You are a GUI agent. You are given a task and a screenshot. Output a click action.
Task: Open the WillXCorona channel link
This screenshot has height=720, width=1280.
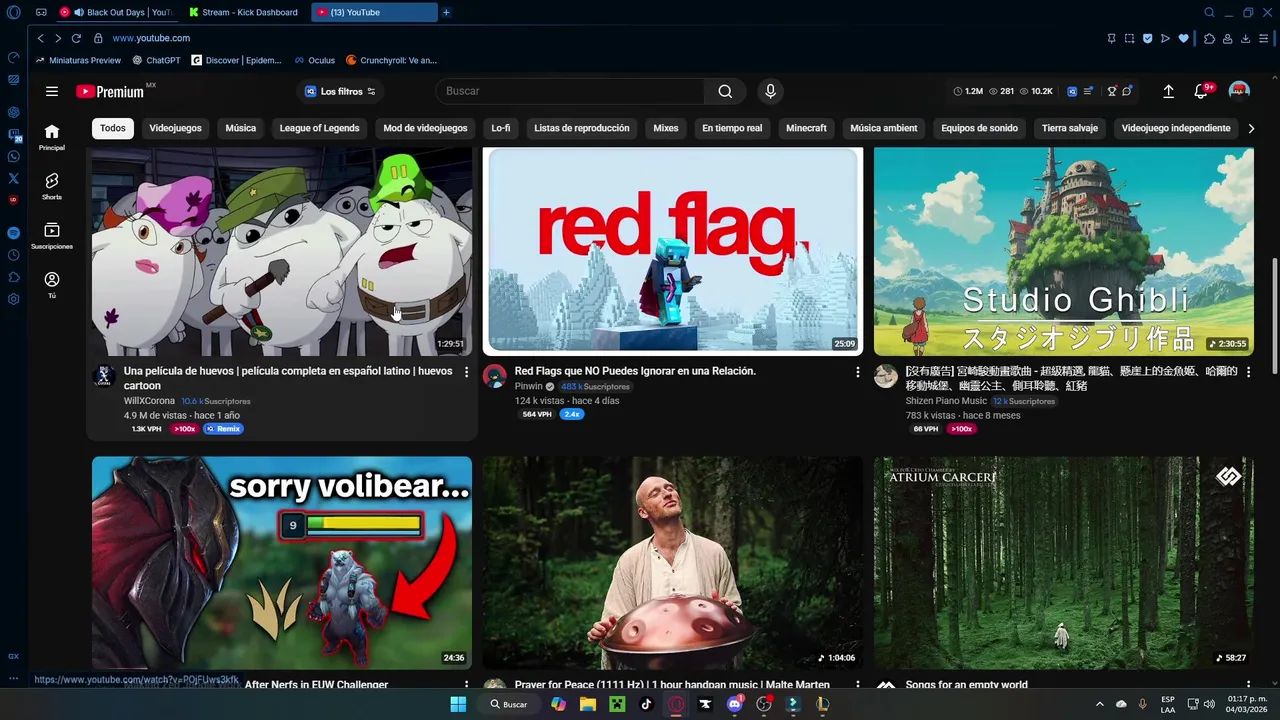pyautogui.click(x=149, y=401)
